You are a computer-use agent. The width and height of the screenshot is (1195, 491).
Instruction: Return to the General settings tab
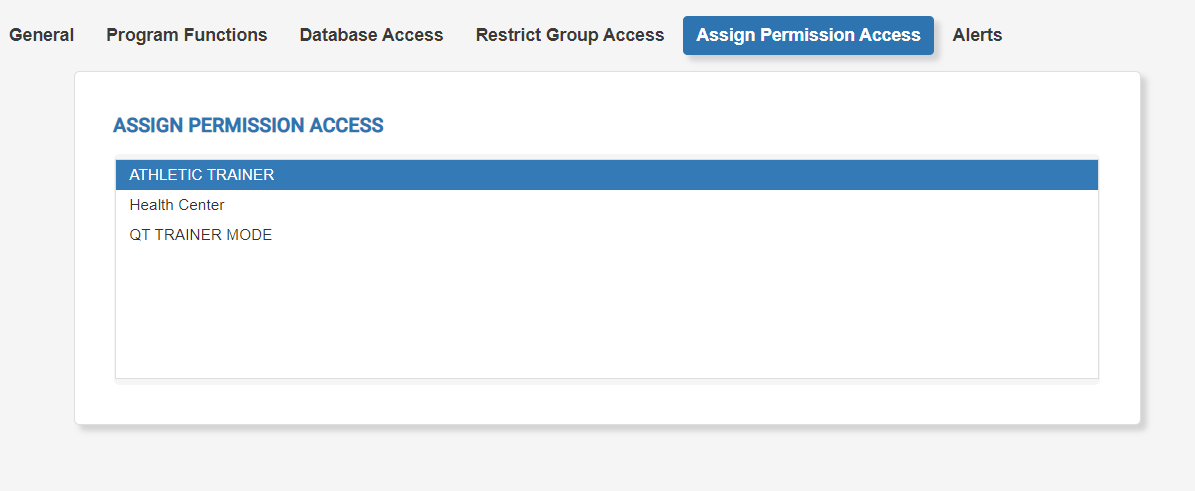pyautogui.click(x=41, y=35)
